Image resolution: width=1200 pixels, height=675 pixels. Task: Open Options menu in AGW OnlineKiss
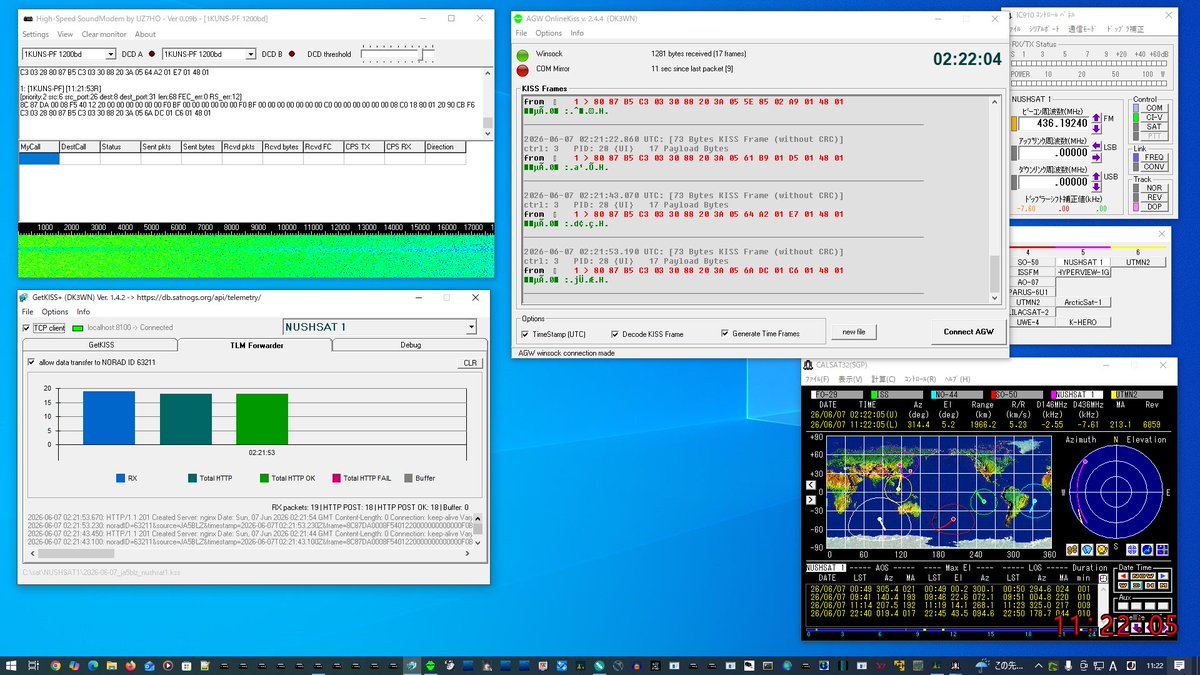(x=549, y=33)
